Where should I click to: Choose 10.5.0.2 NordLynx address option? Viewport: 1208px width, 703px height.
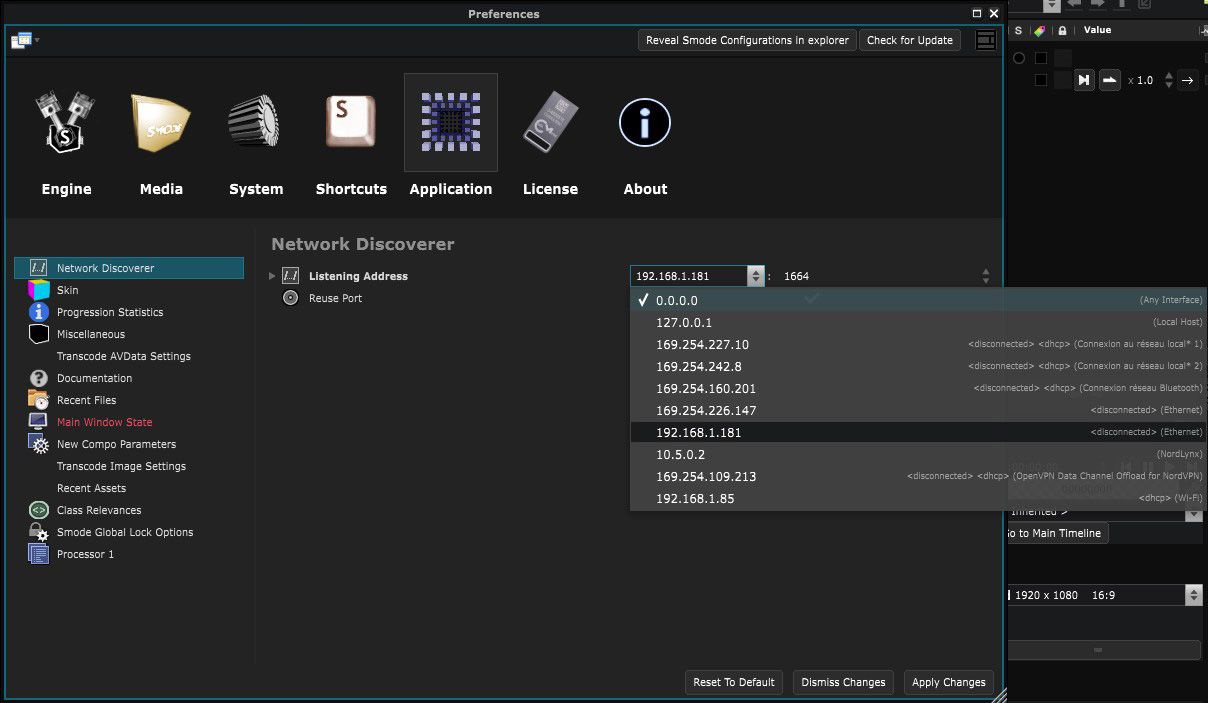919,454
